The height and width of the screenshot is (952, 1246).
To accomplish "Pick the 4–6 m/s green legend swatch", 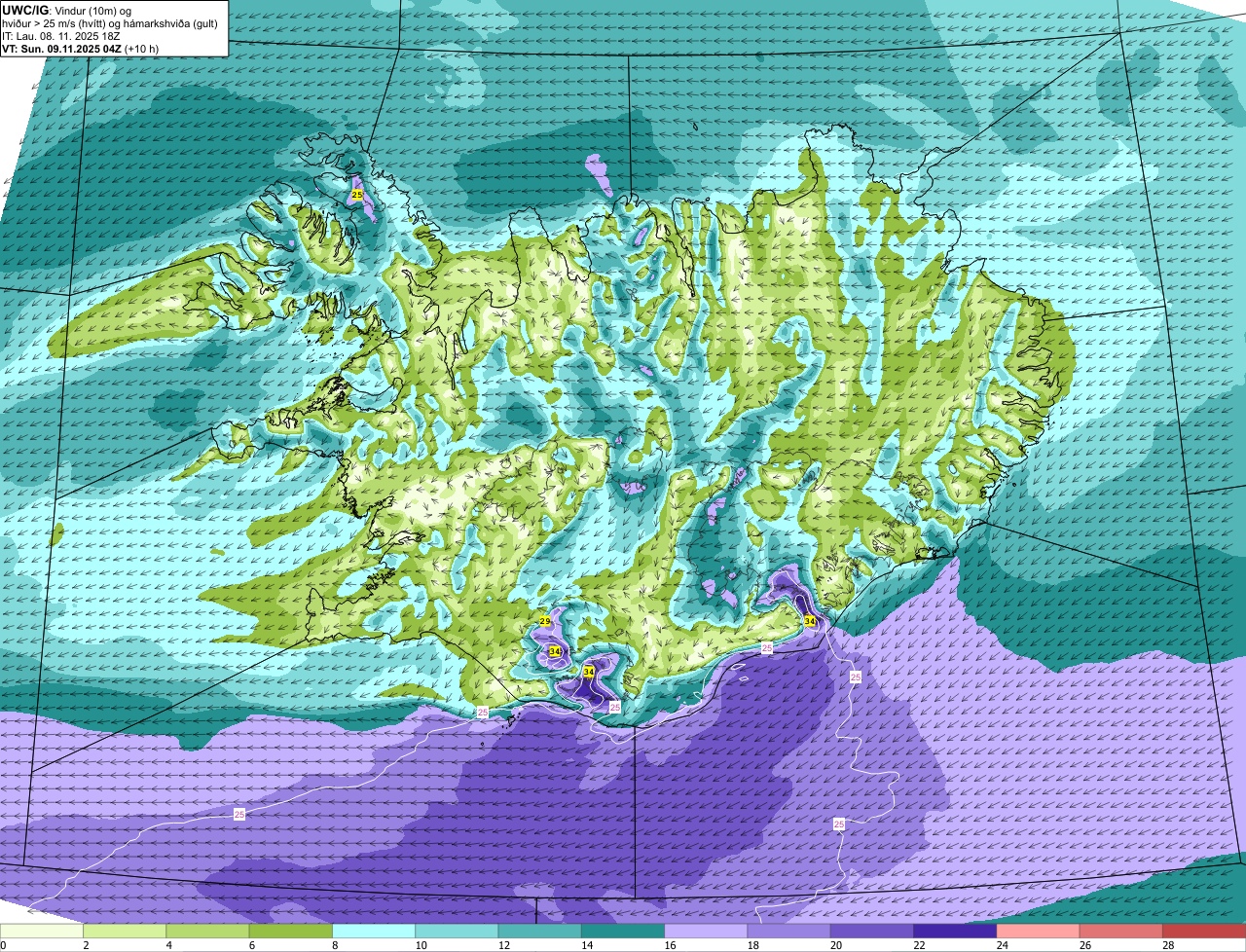I will 207,932.
